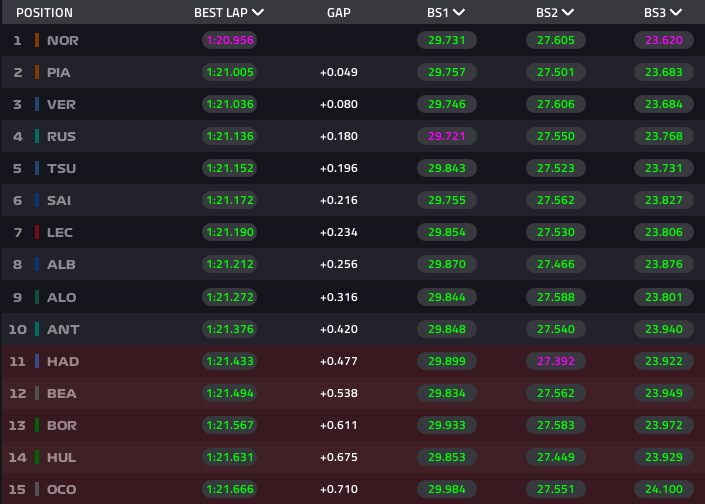This screenshot has height=504, width=705.
Task: Click OCO's BS3 time 24.100
Action: point(664,489)
